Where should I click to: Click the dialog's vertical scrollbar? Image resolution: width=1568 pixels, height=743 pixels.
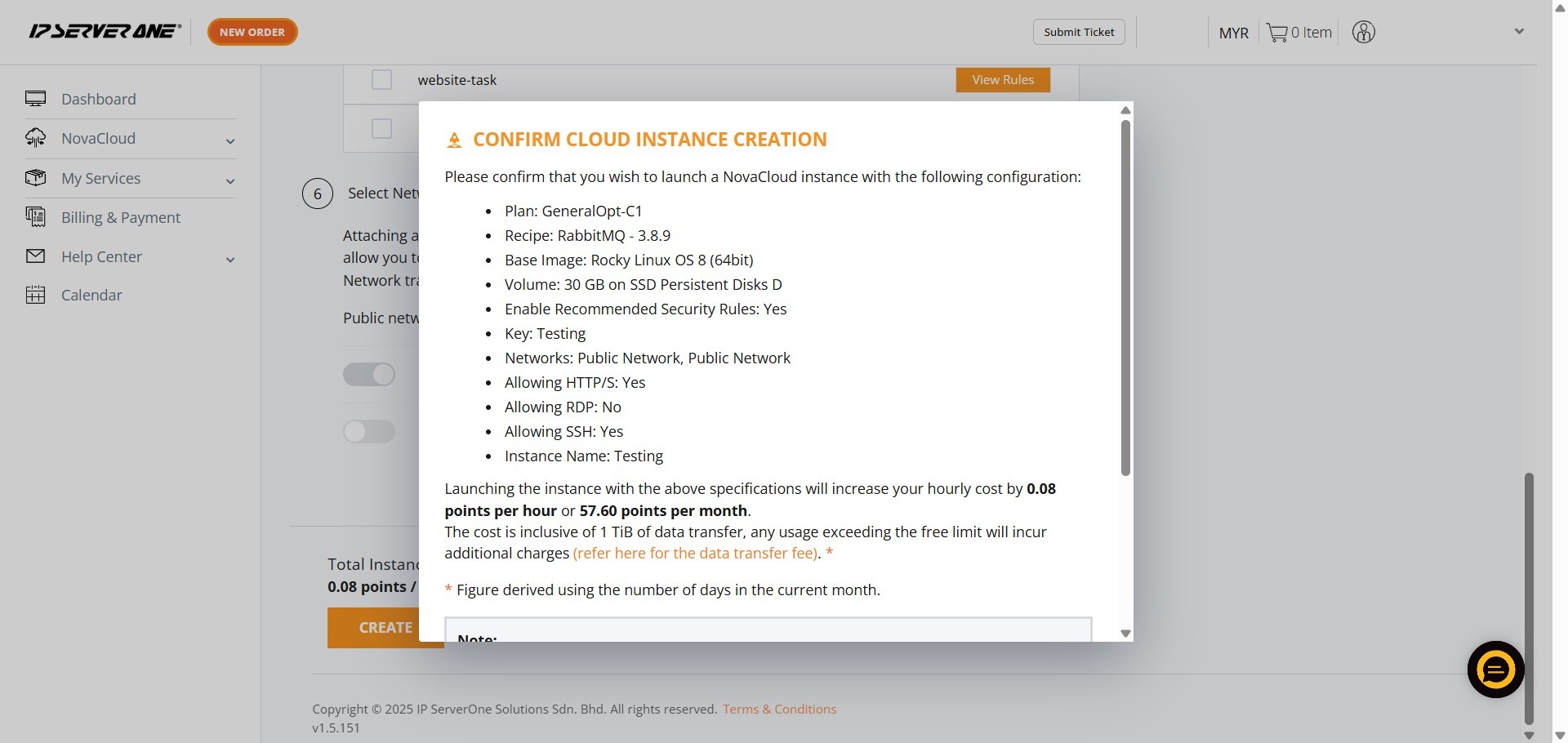1125,298
